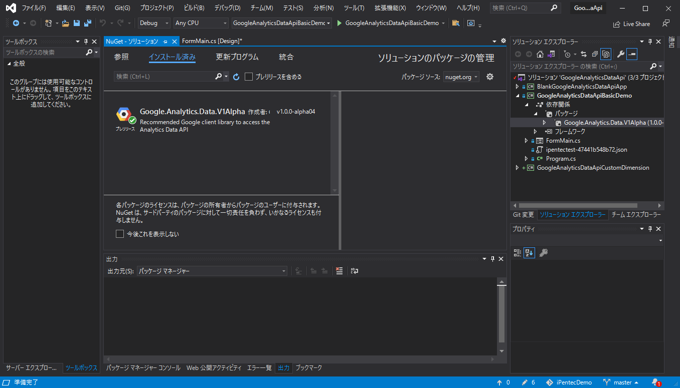This screenshot has width=680, height=388.
Task: Toggle word wrap in the Output panel
Action: 354,271
